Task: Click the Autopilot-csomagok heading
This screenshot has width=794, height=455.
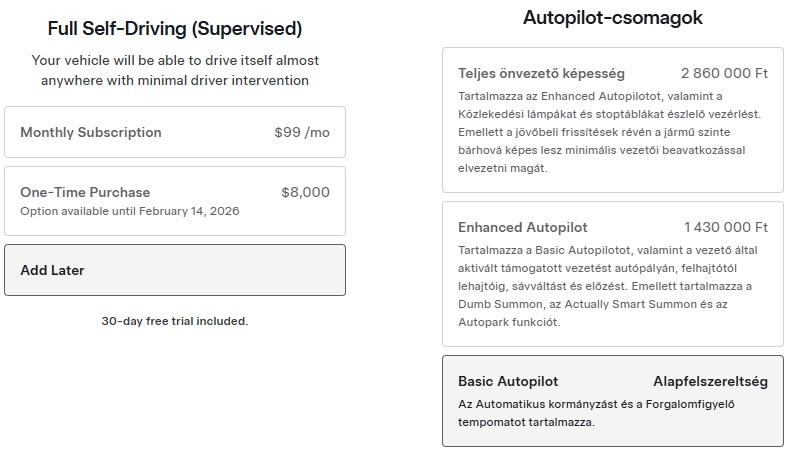Action: coord(613,18)
